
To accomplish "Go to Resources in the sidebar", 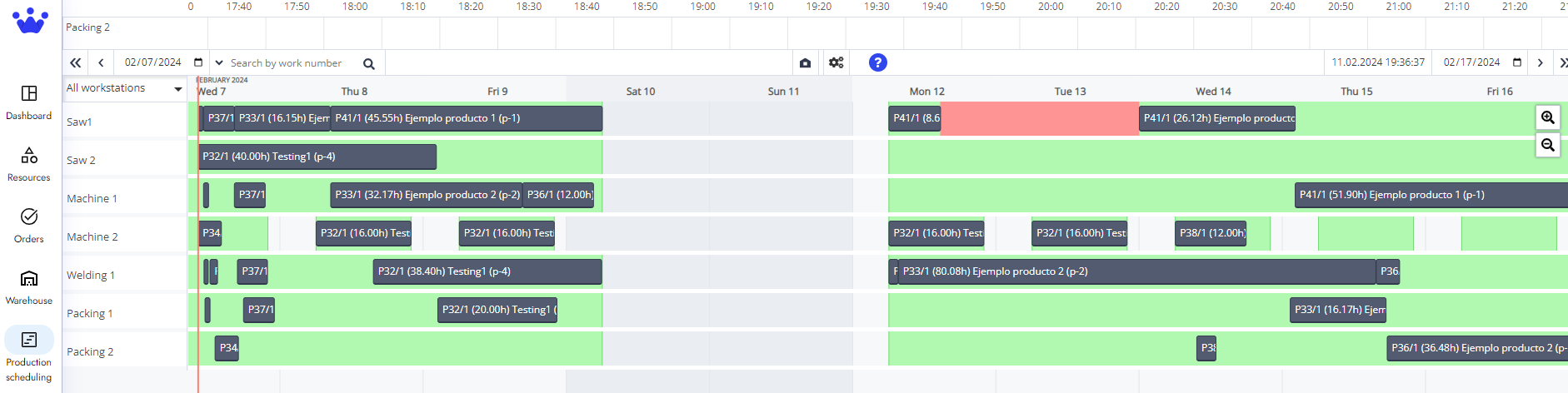I will tap(29, 156).
